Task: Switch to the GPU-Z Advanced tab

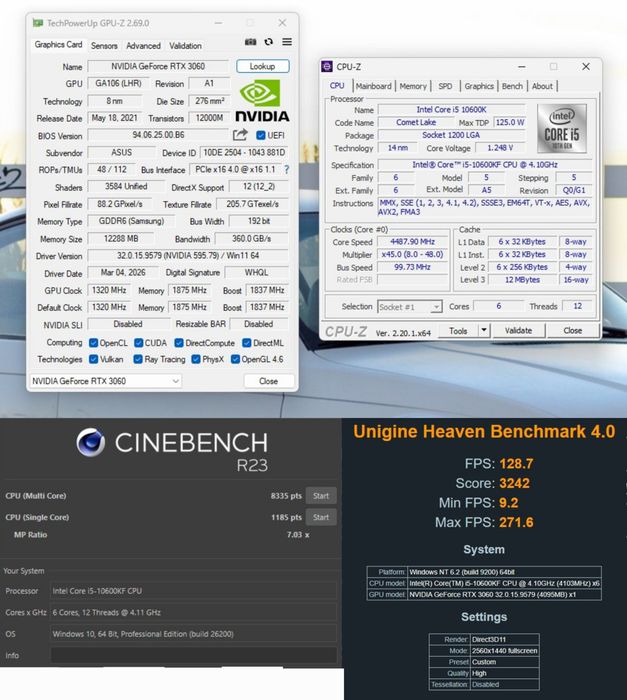Action: coord(143,46)
